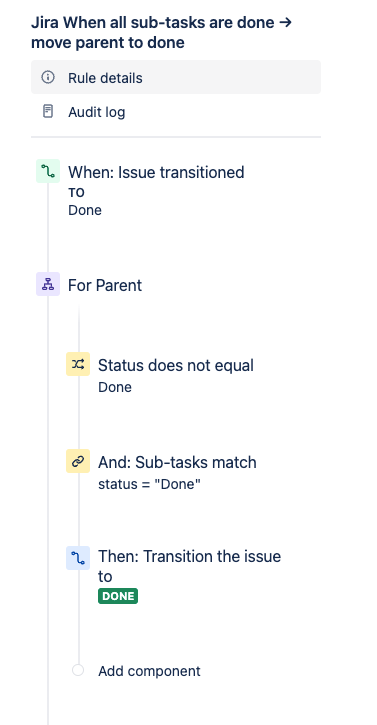Click the Add component circle marker

(x=78, y=670)
